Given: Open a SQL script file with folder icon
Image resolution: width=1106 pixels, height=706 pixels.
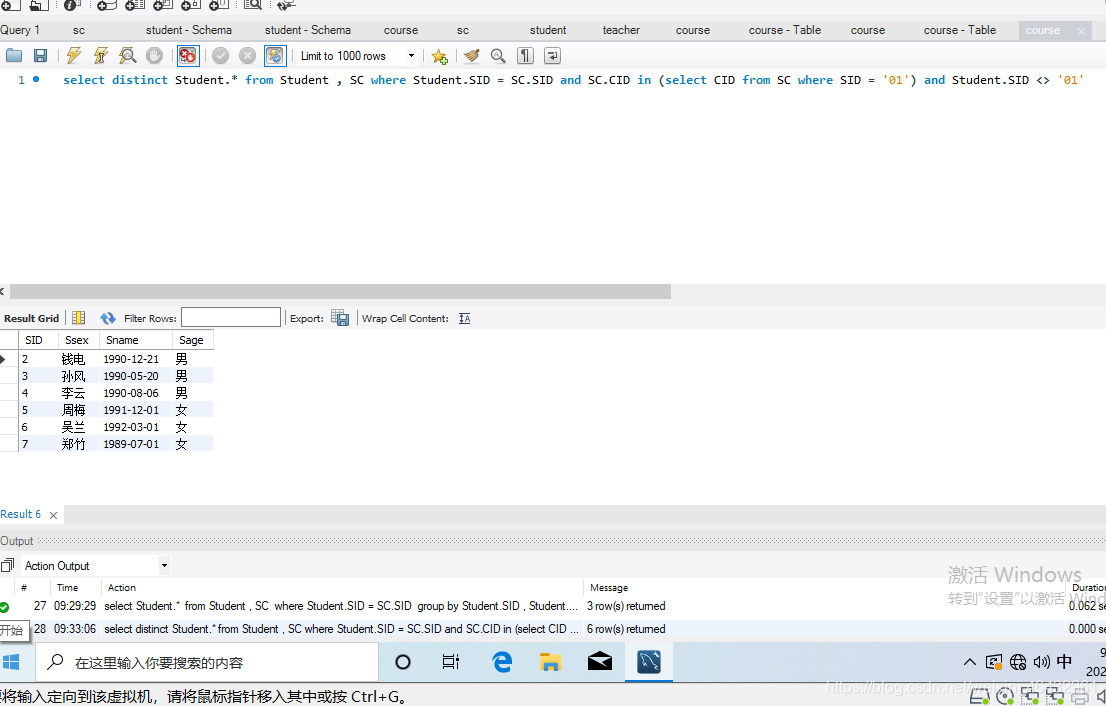Looking at the screenshot, I should (13, 56).
